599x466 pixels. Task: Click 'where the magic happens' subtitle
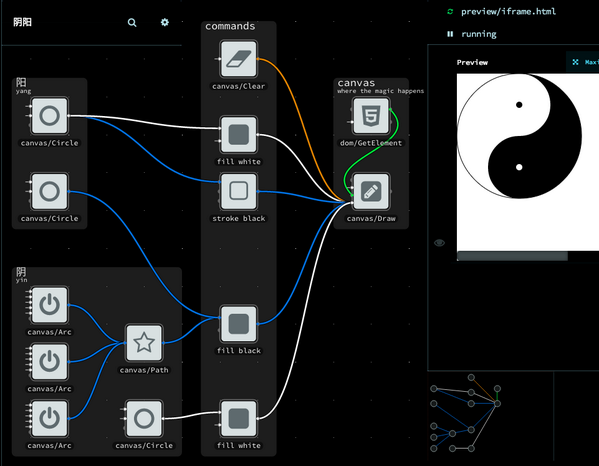(380, 91)
